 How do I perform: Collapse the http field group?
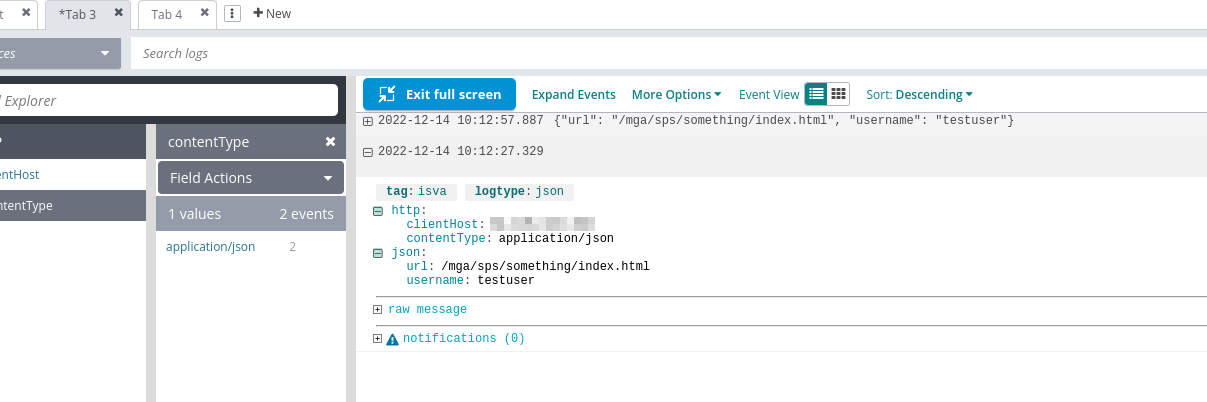coord(378,211)
